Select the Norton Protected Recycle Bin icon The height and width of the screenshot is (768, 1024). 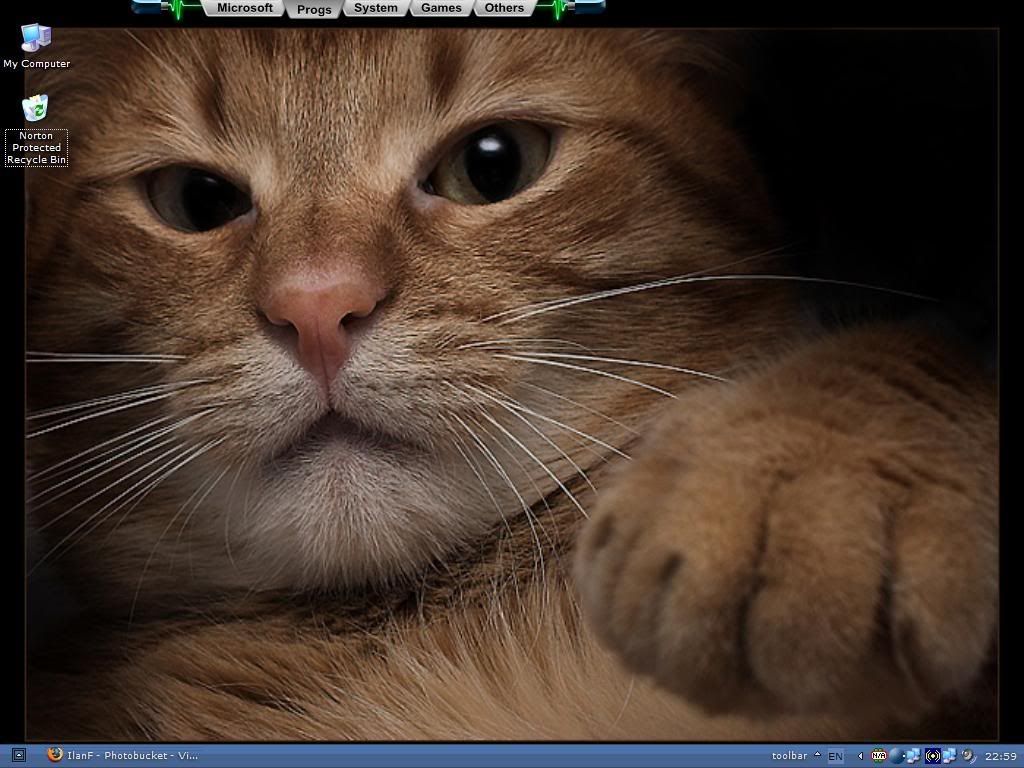pos(36,130)
